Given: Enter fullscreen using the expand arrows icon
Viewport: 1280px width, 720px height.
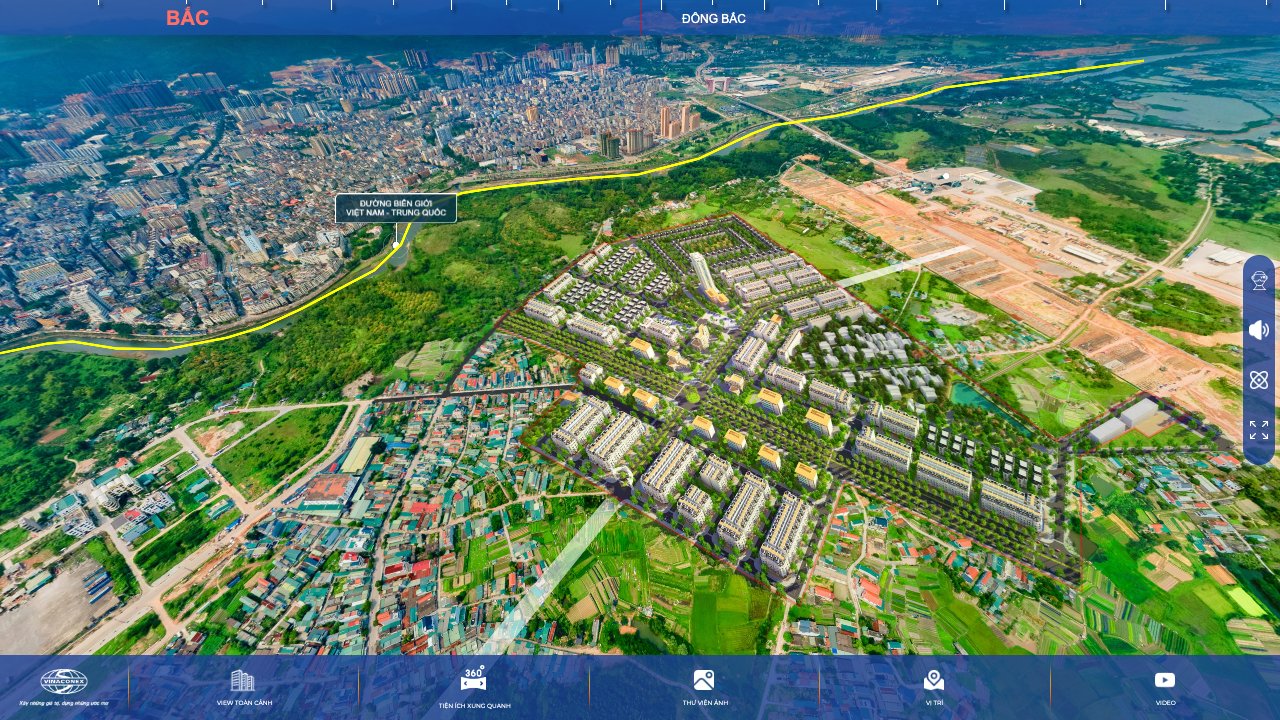Looking at the screenshot, I should (1259, 430).
